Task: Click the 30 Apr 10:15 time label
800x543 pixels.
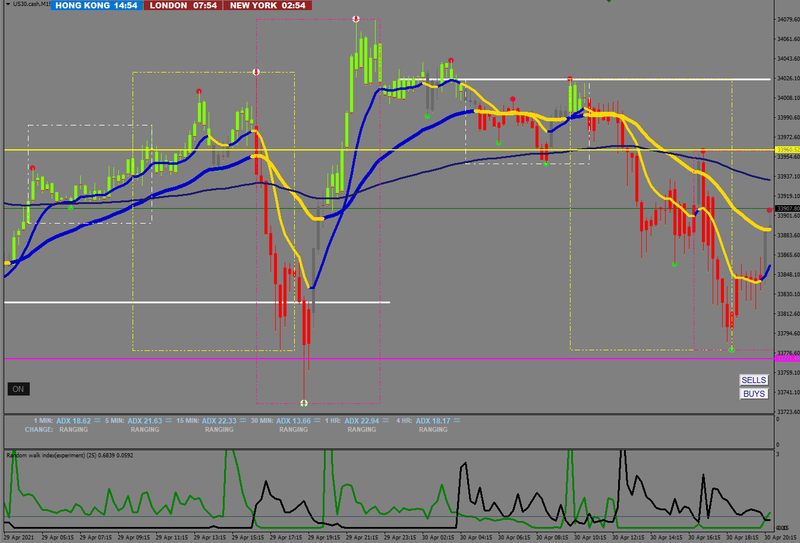Action: coord(590,538)
